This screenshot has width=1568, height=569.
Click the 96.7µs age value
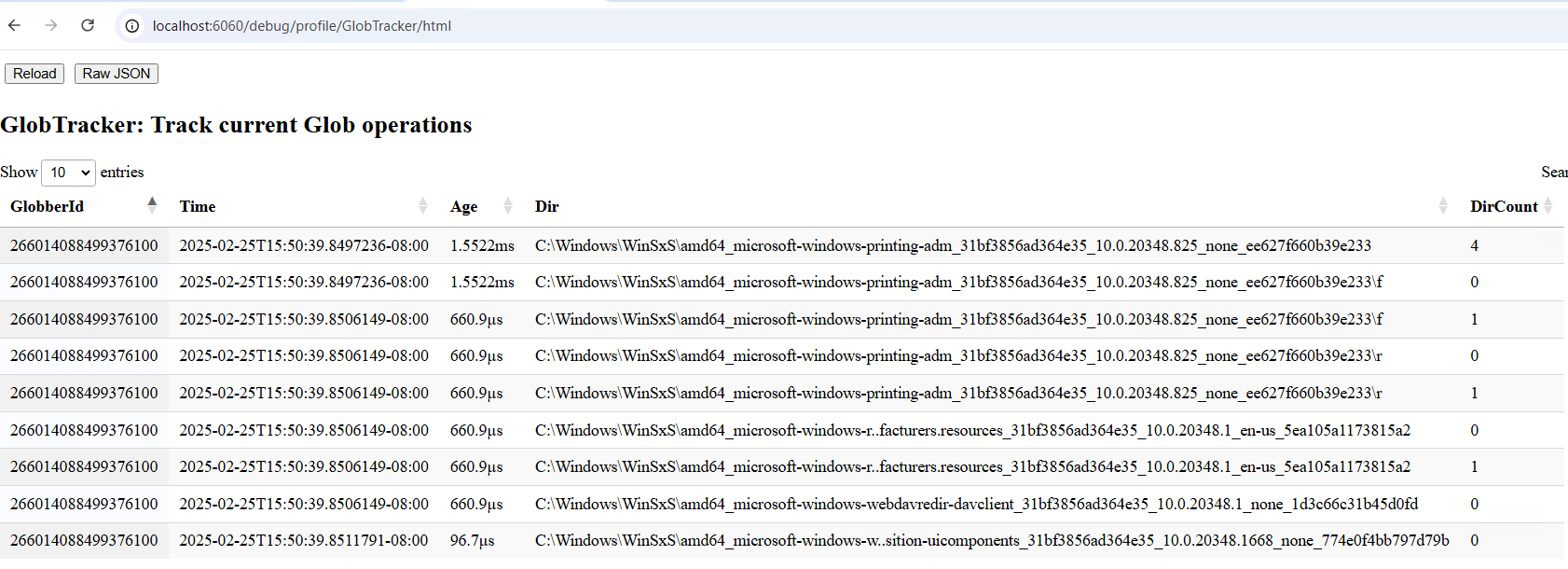[473, 540]
